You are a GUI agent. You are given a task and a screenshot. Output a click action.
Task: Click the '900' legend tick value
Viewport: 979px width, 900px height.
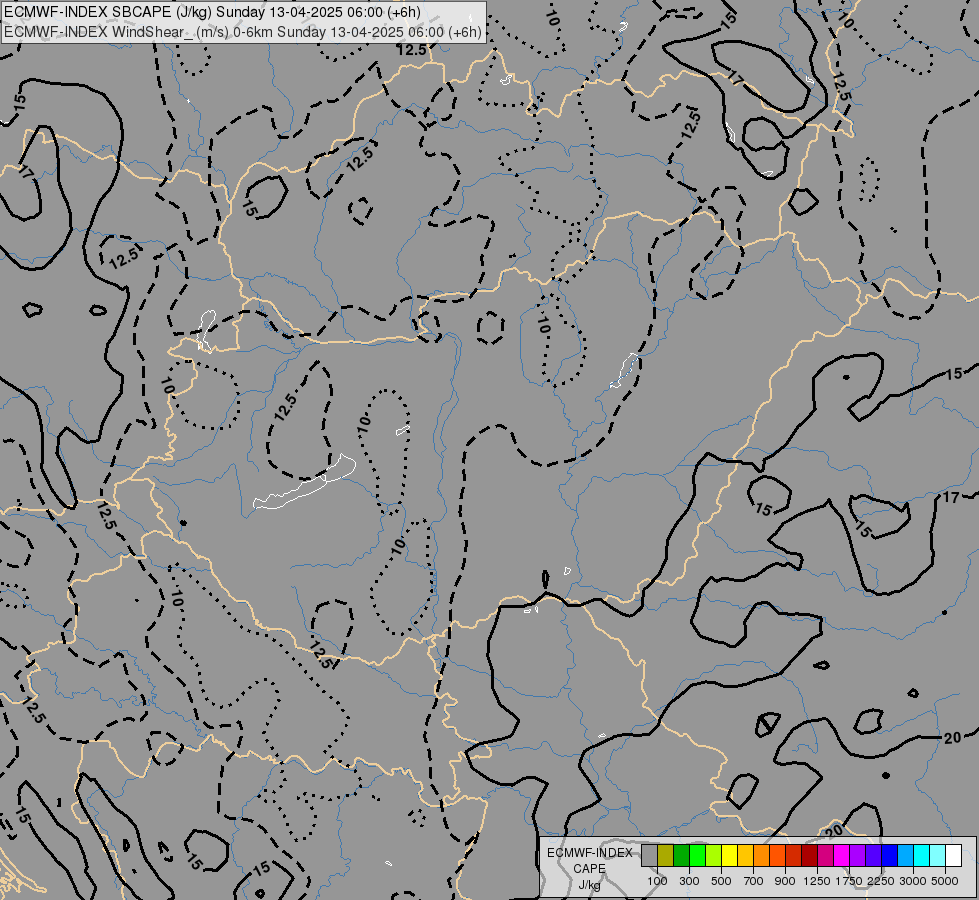point(785,881)
